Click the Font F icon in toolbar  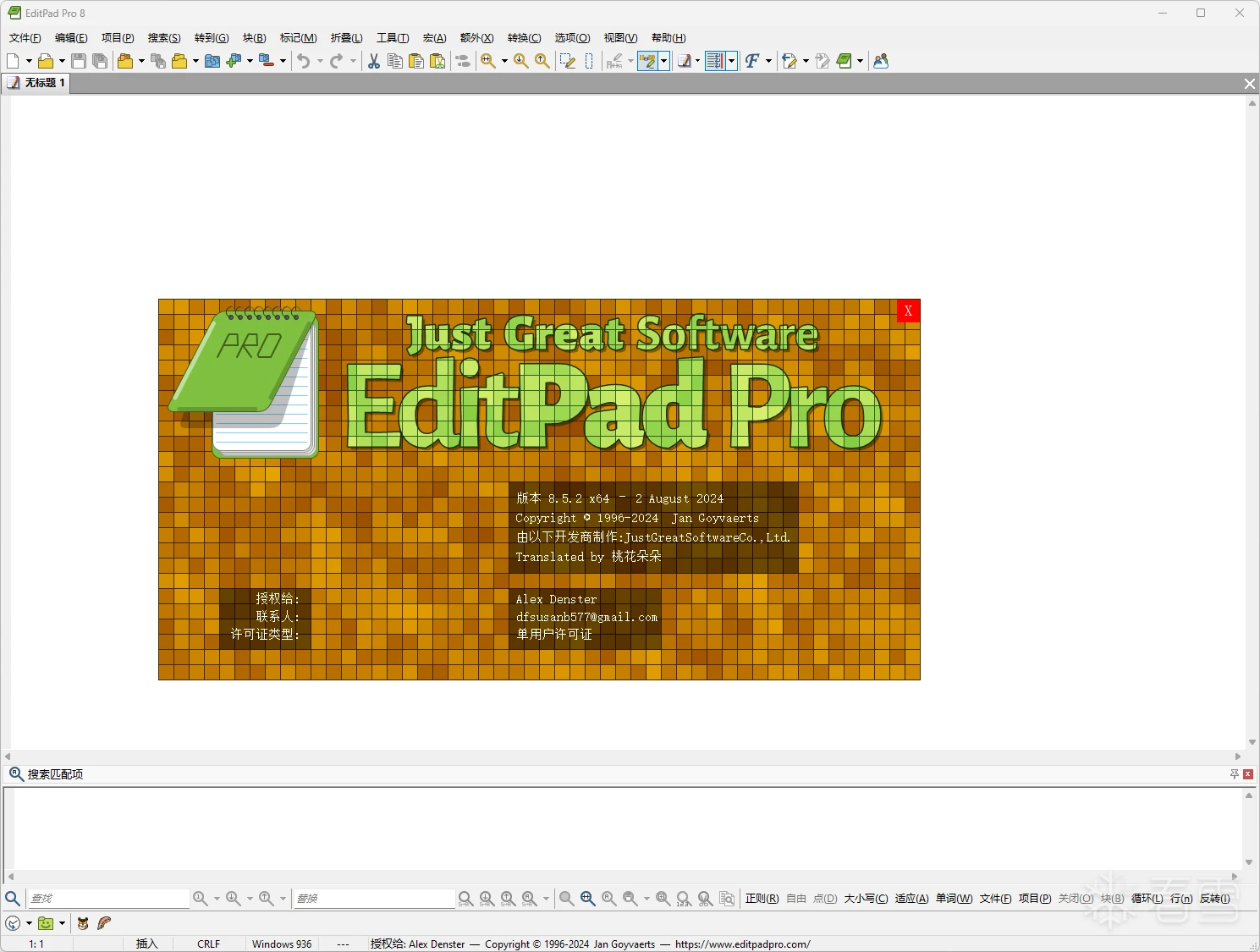(x=751, y=61)
